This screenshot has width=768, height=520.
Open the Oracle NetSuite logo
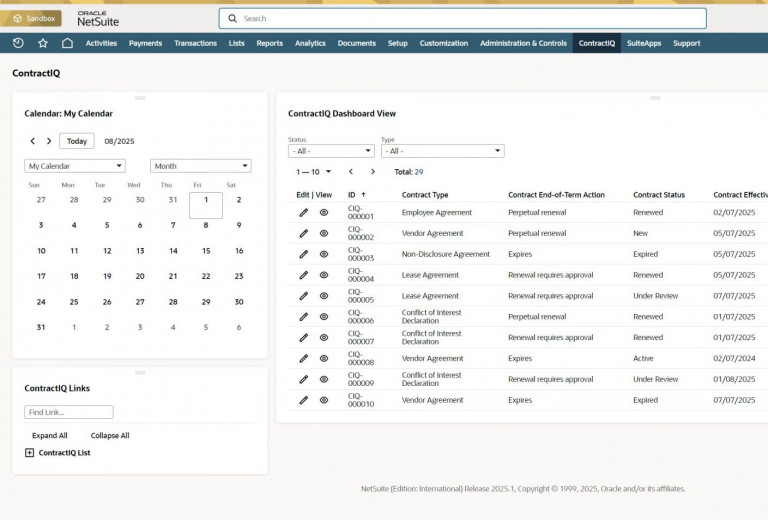[98, 19]
